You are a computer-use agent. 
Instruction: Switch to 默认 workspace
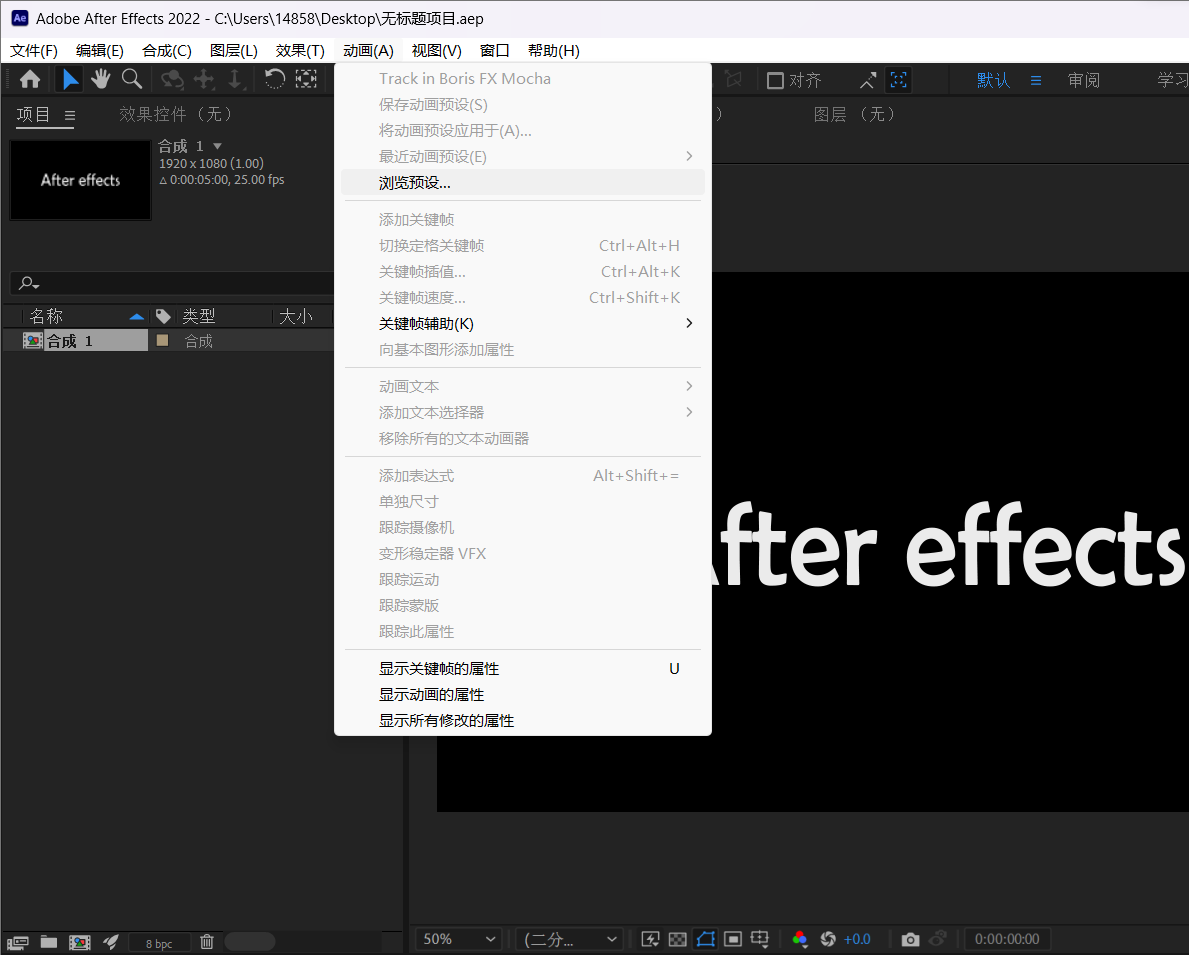tap(993, 80)
